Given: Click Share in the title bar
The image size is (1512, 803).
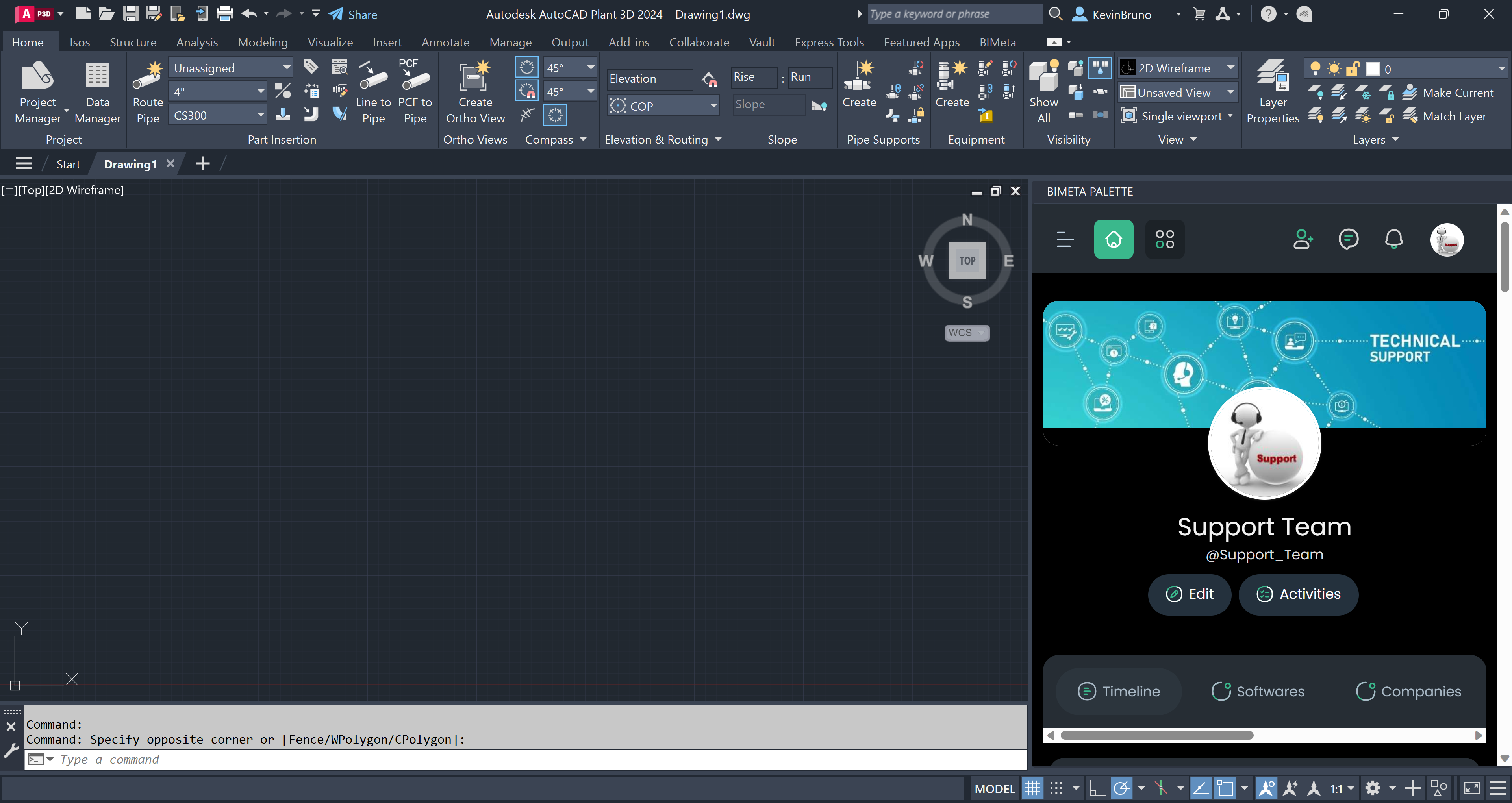Looking at the screenshot, I should (x=353, y=14).
